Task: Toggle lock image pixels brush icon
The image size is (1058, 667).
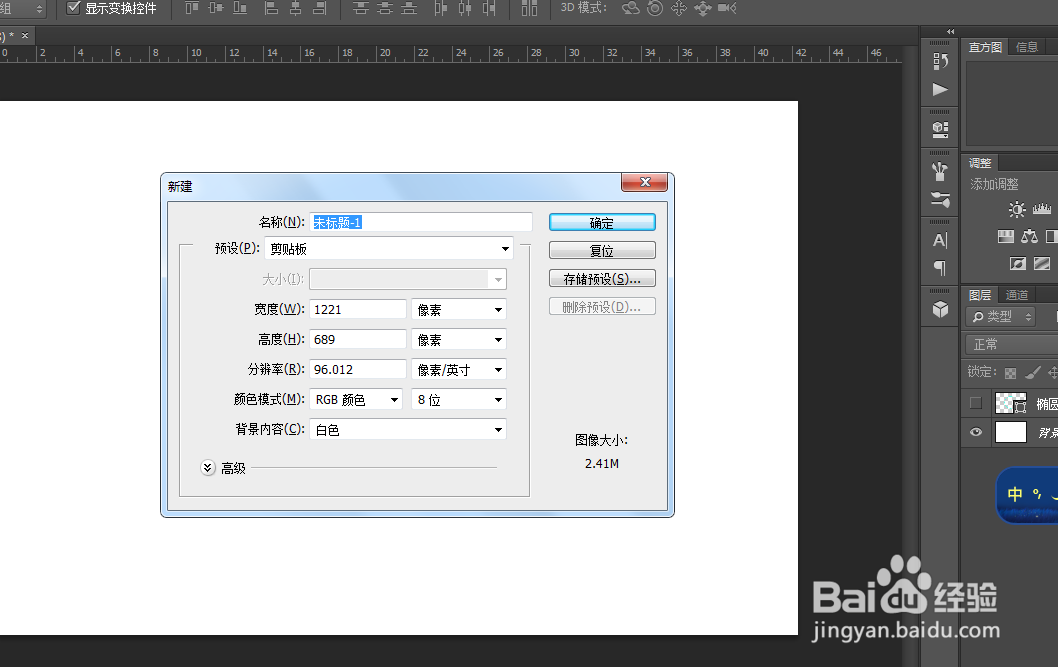Action: pyautogui.click(x=1032, y=372)
